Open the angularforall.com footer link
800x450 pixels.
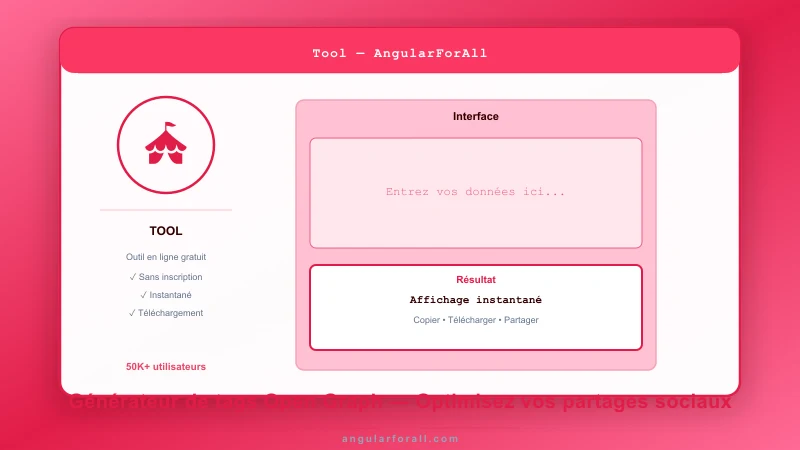400,438
